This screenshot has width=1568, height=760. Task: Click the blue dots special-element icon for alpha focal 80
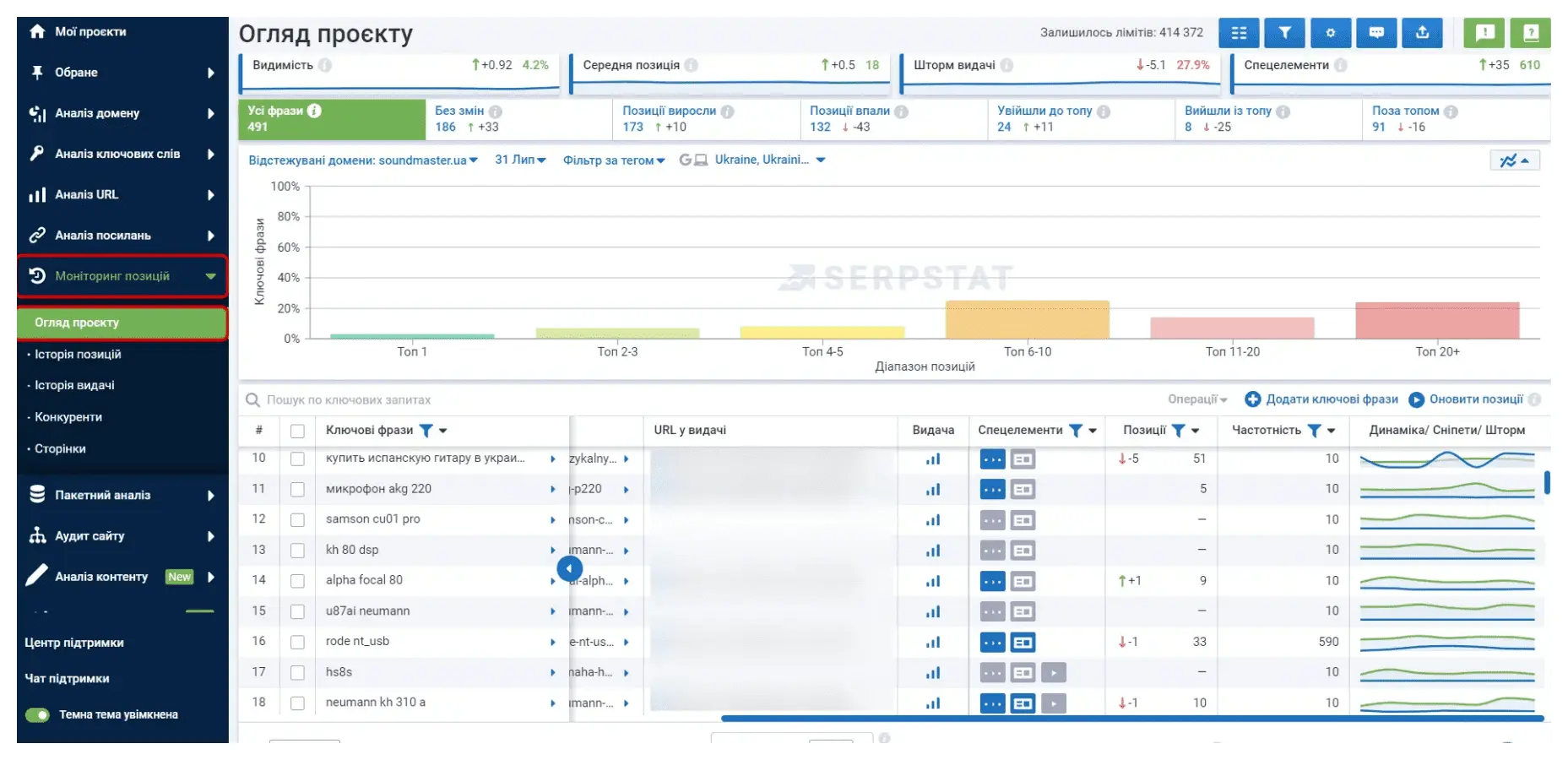coord(993,581)
